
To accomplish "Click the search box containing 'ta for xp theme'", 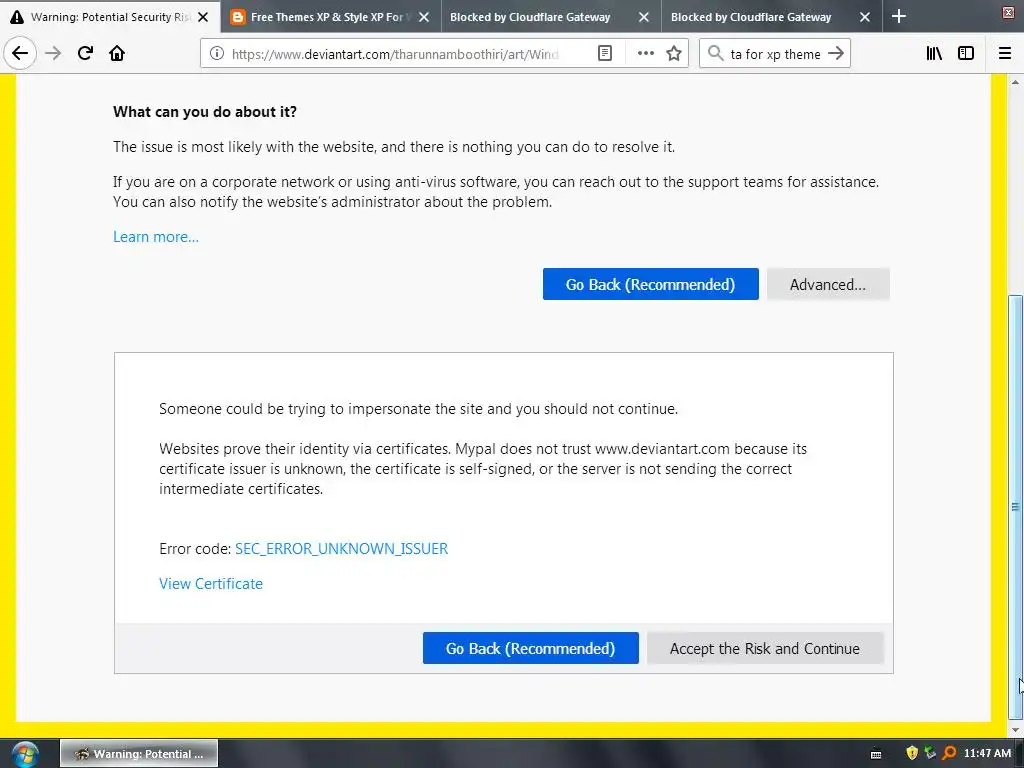I will click(775, 54).
